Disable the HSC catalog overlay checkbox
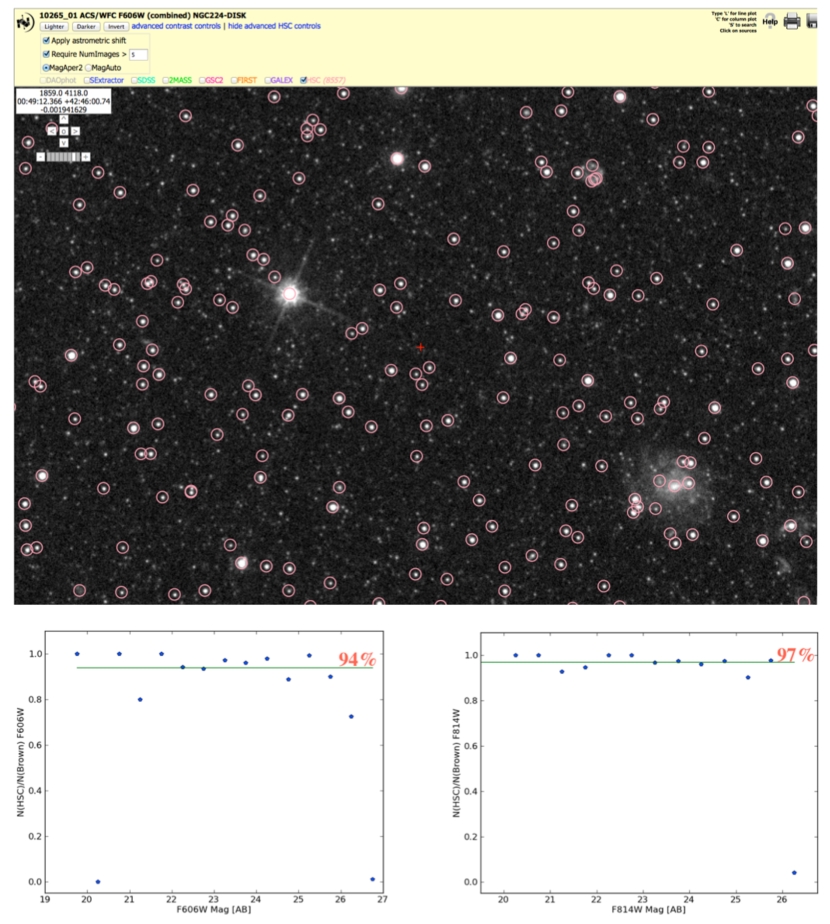830x924 pixels. (x=303, y=80)
